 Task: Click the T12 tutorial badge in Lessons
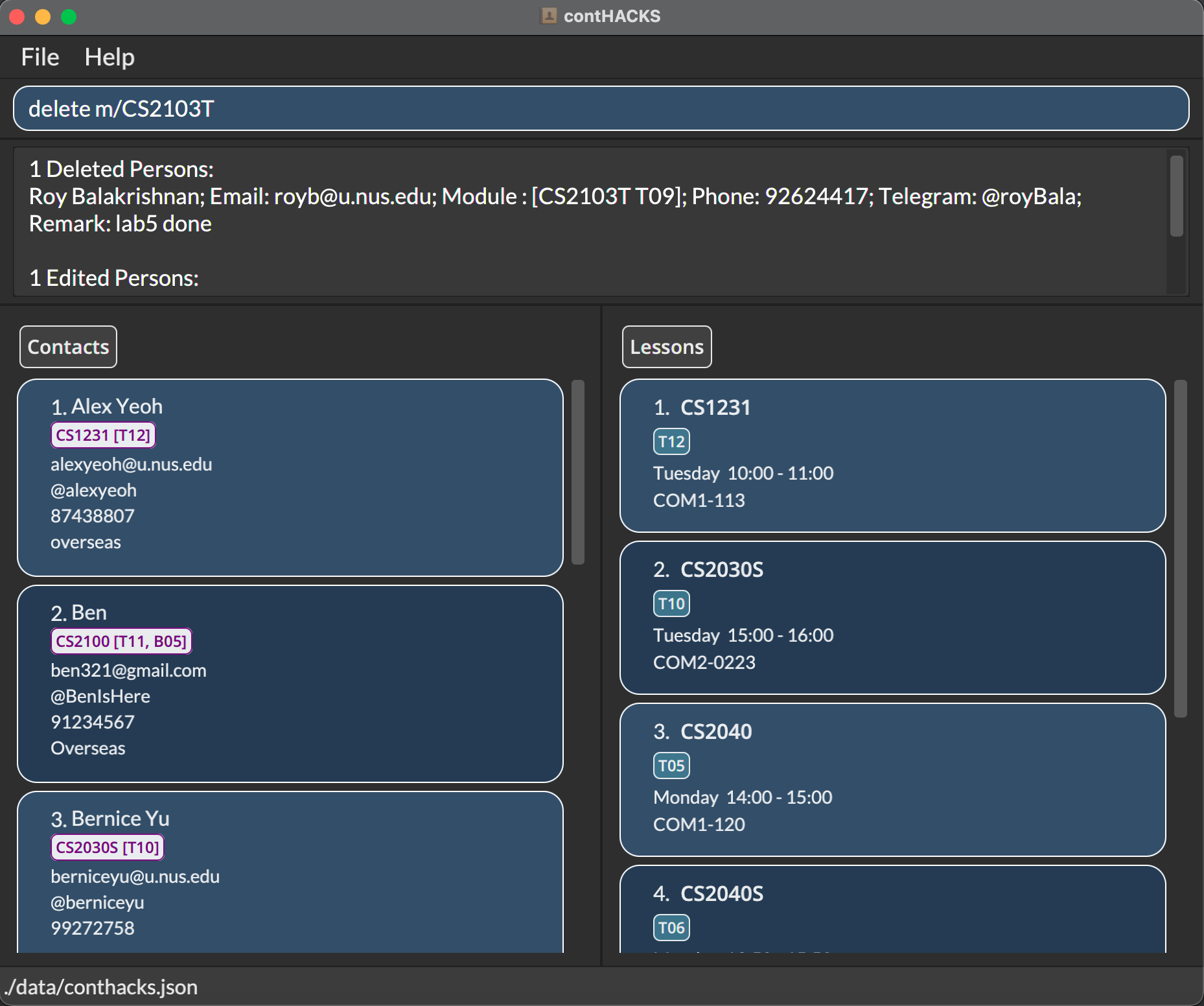tap(671, 442)
